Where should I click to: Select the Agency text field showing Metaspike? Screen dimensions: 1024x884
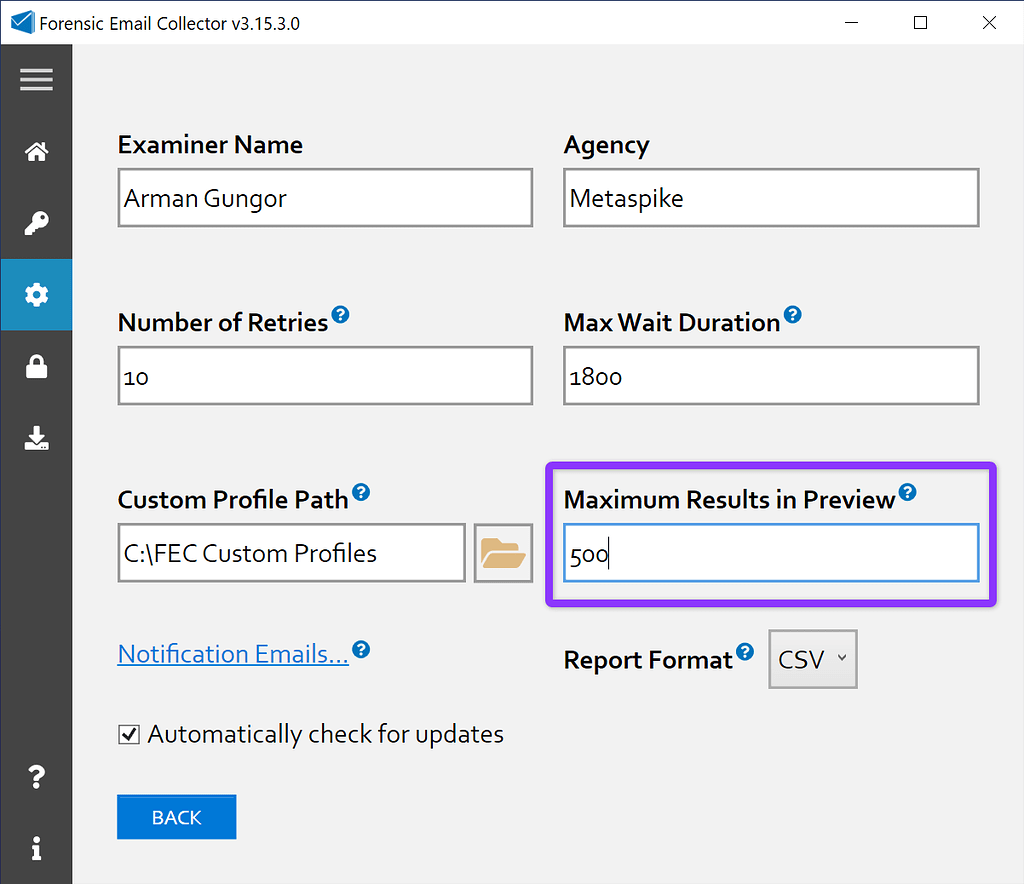click(x=770, y=198)
